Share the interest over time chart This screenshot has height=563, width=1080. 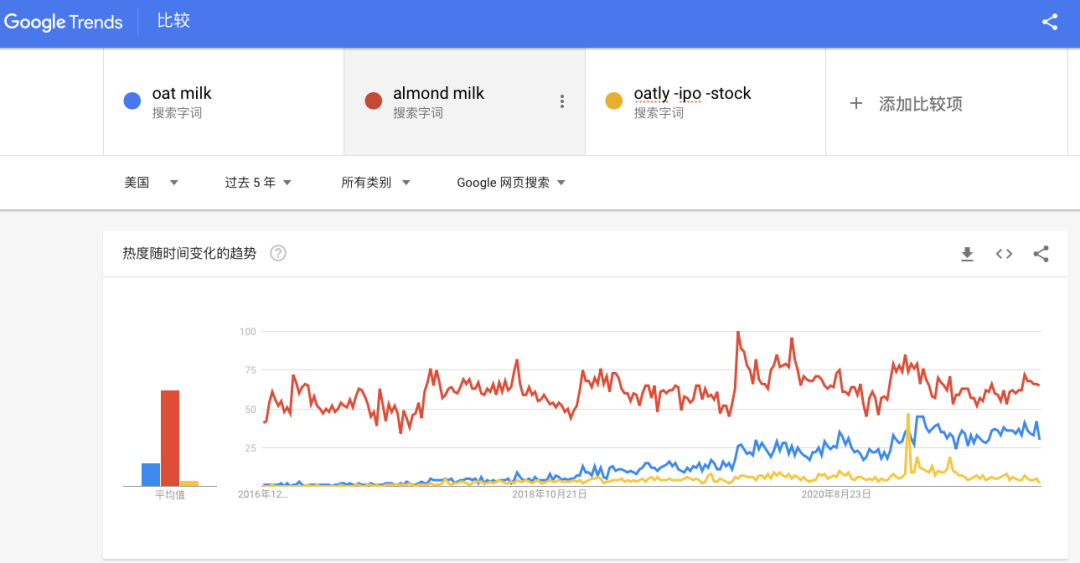[1041, 254]
